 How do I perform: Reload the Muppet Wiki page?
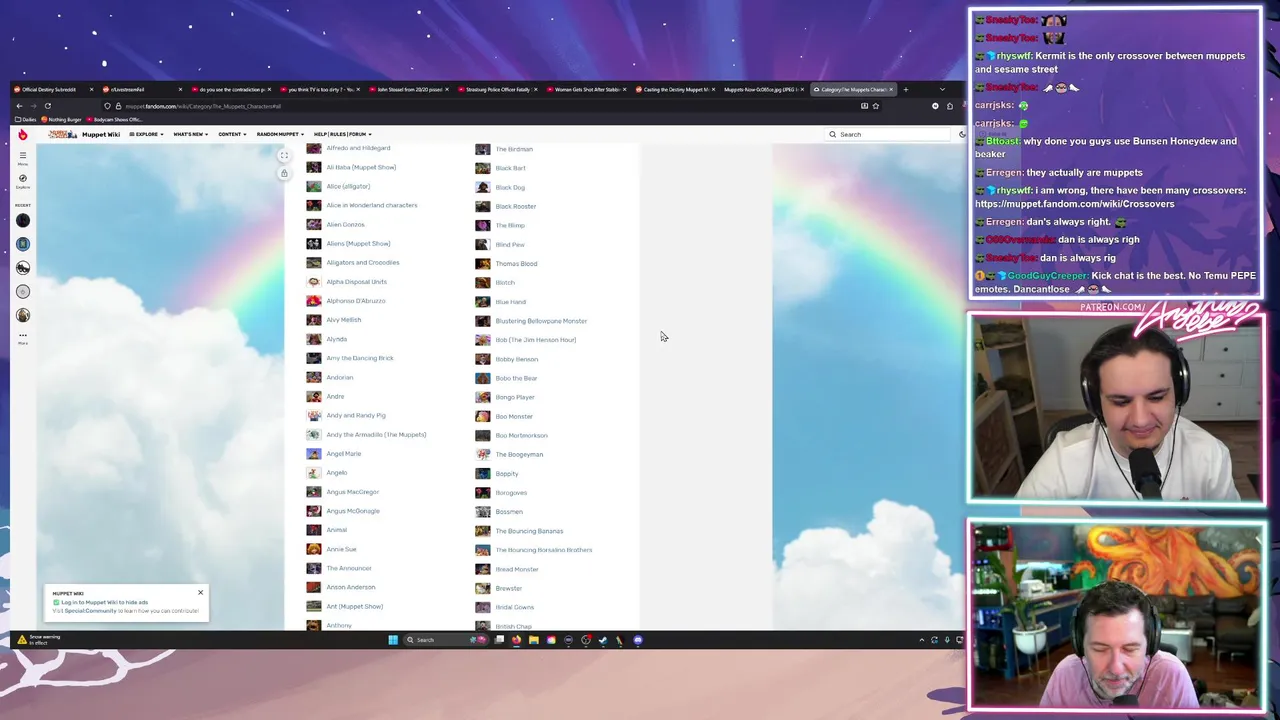(x=47, y=106)
